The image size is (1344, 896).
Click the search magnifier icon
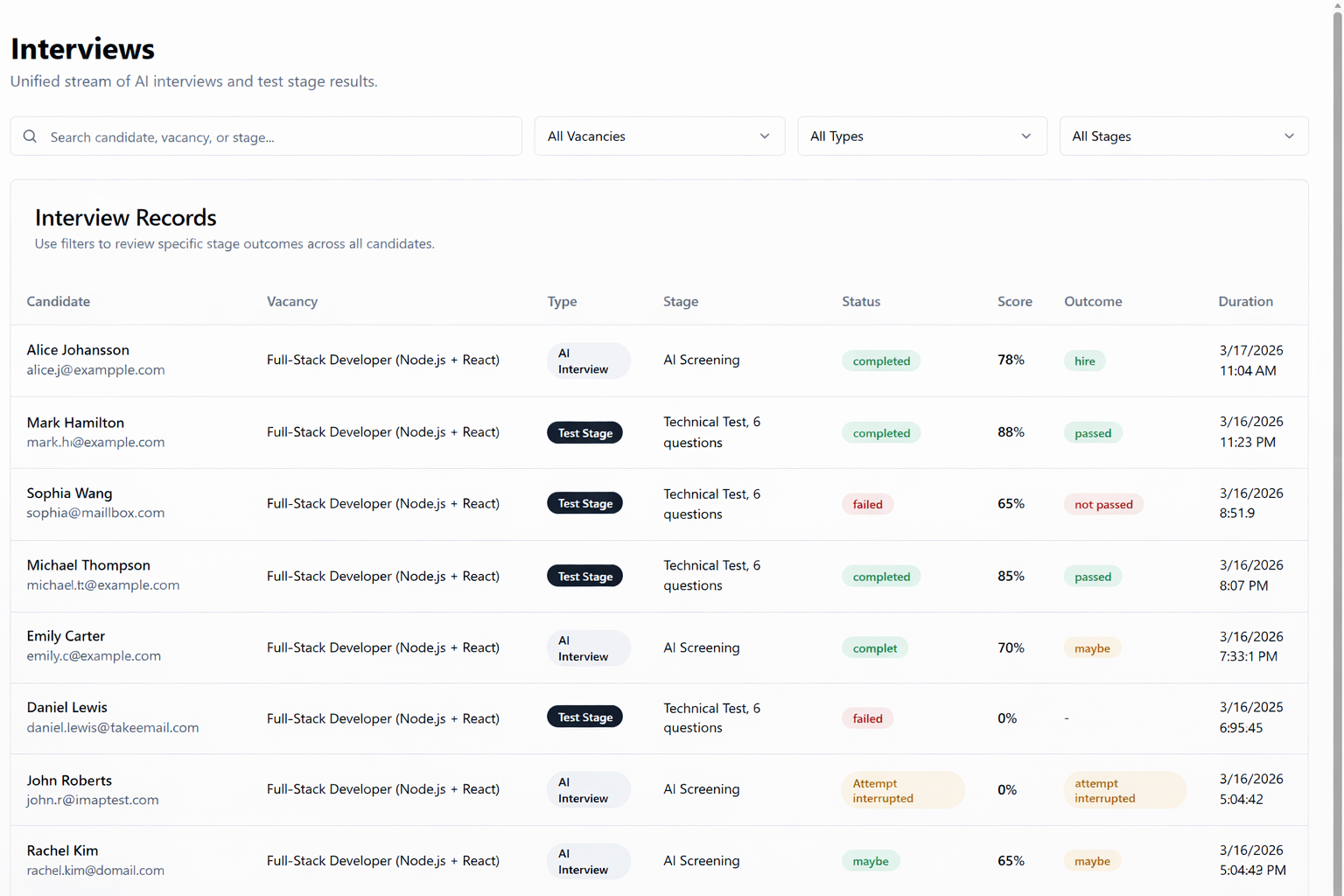[x=30, y=136]
